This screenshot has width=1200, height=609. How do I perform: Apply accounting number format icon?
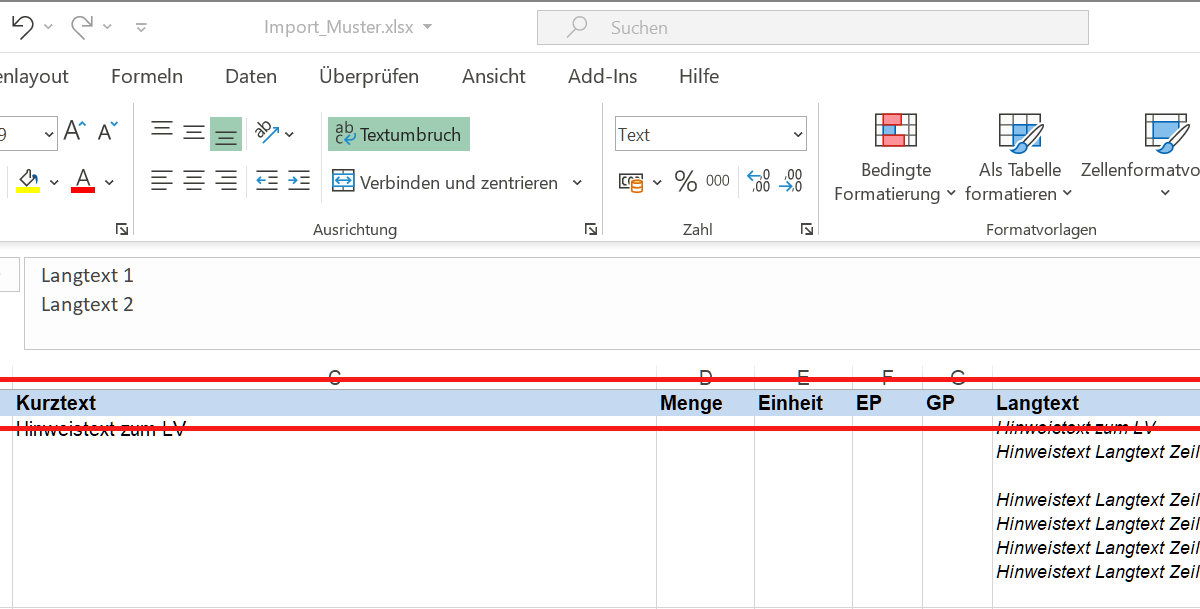tap(631, 182)
